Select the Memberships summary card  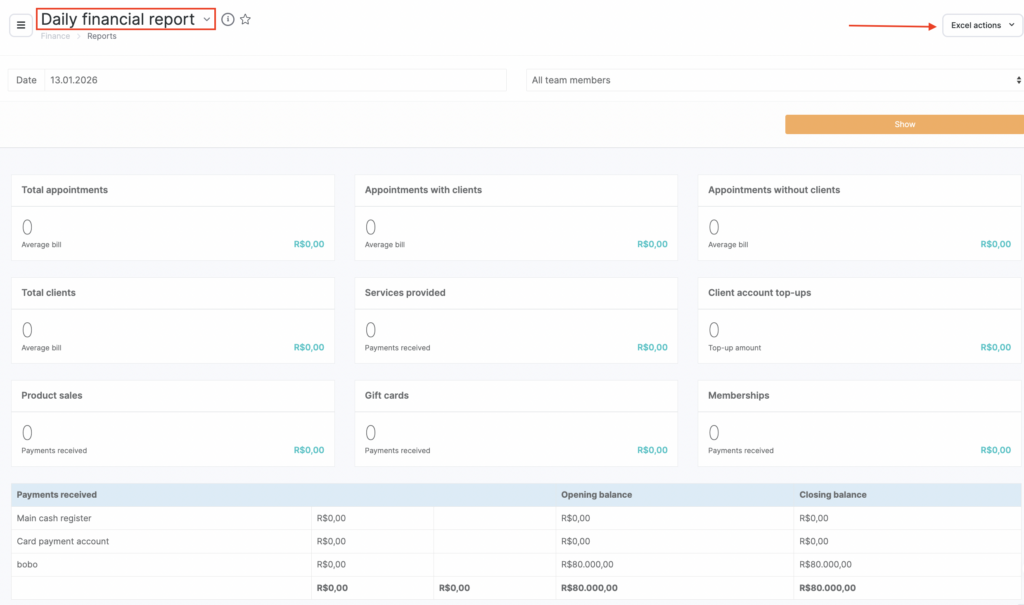[x=859, y=424]
